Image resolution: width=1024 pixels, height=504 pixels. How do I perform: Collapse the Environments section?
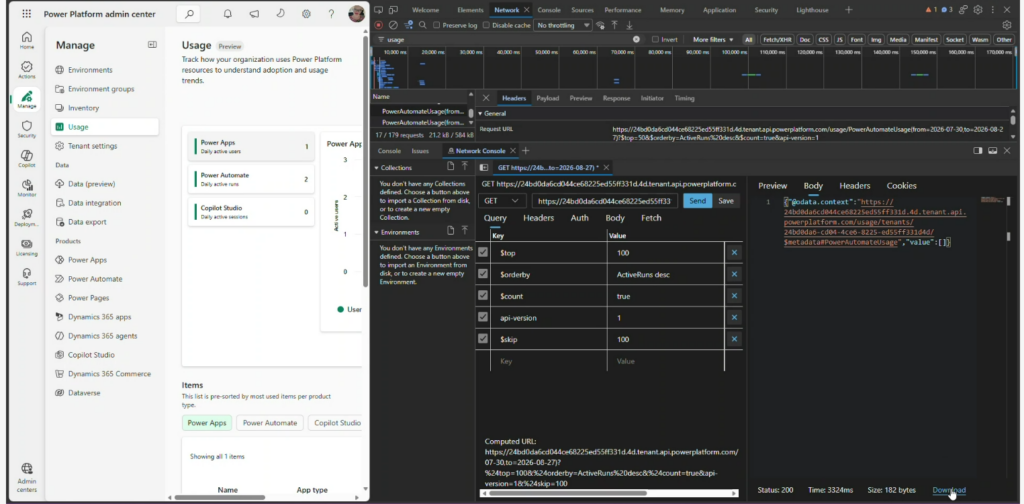click(x=377, y=232)
